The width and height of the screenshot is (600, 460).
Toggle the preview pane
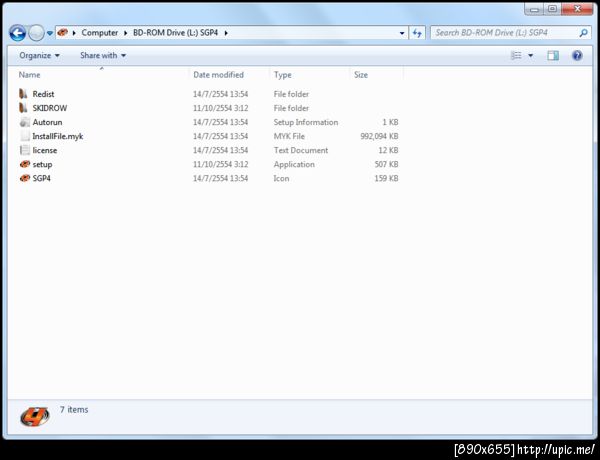[553, 55]
